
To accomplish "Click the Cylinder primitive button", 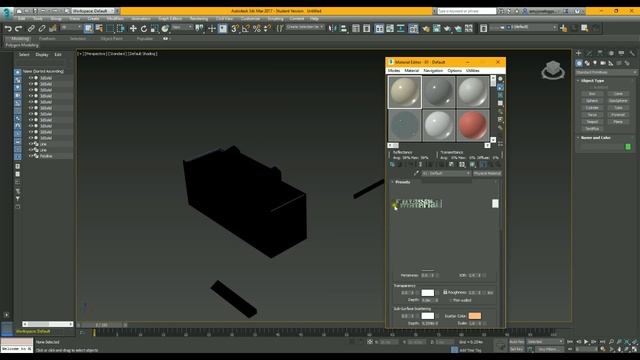I will (592, 108).
